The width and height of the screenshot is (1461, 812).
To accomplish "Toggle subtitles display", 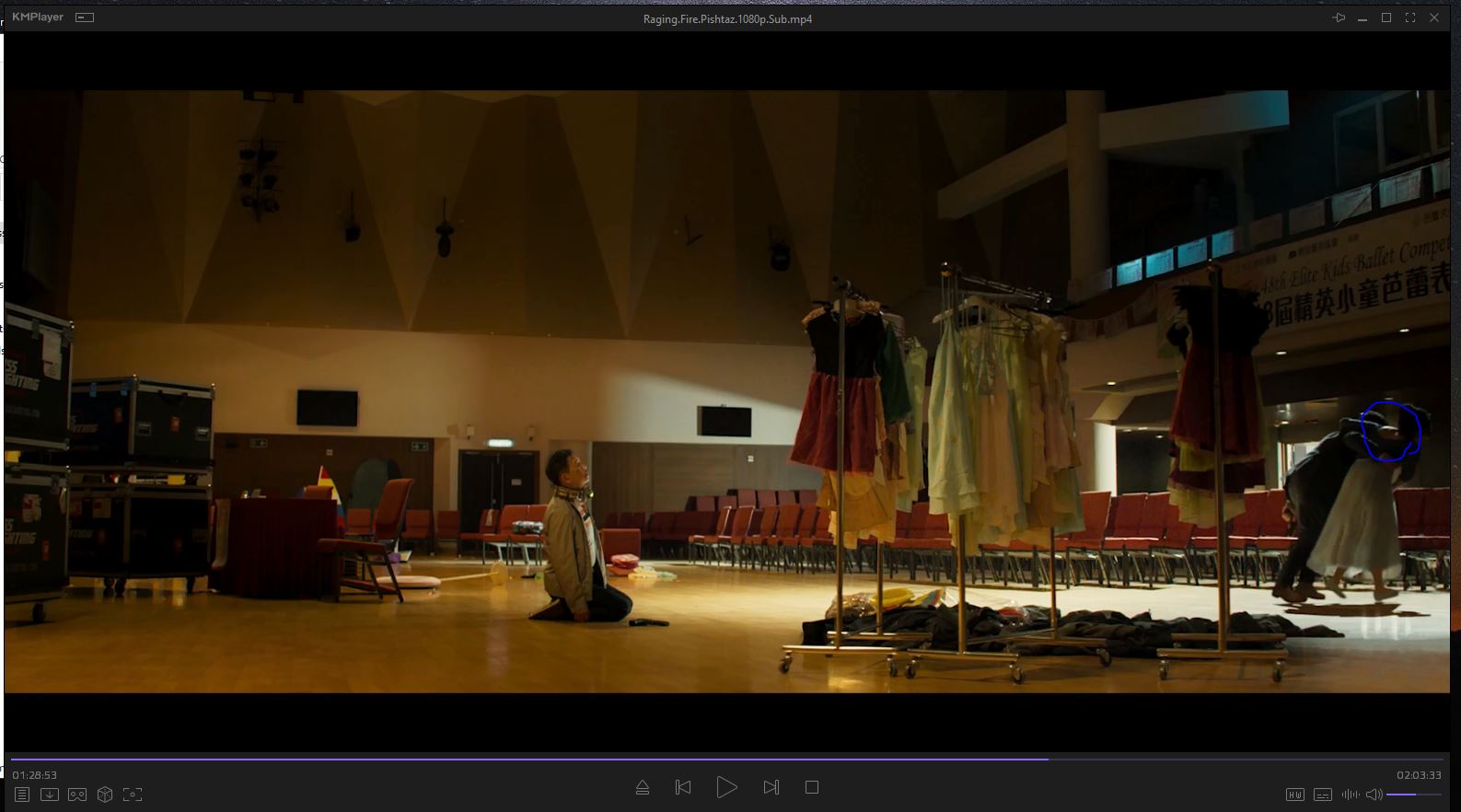I will (1322, 795).
